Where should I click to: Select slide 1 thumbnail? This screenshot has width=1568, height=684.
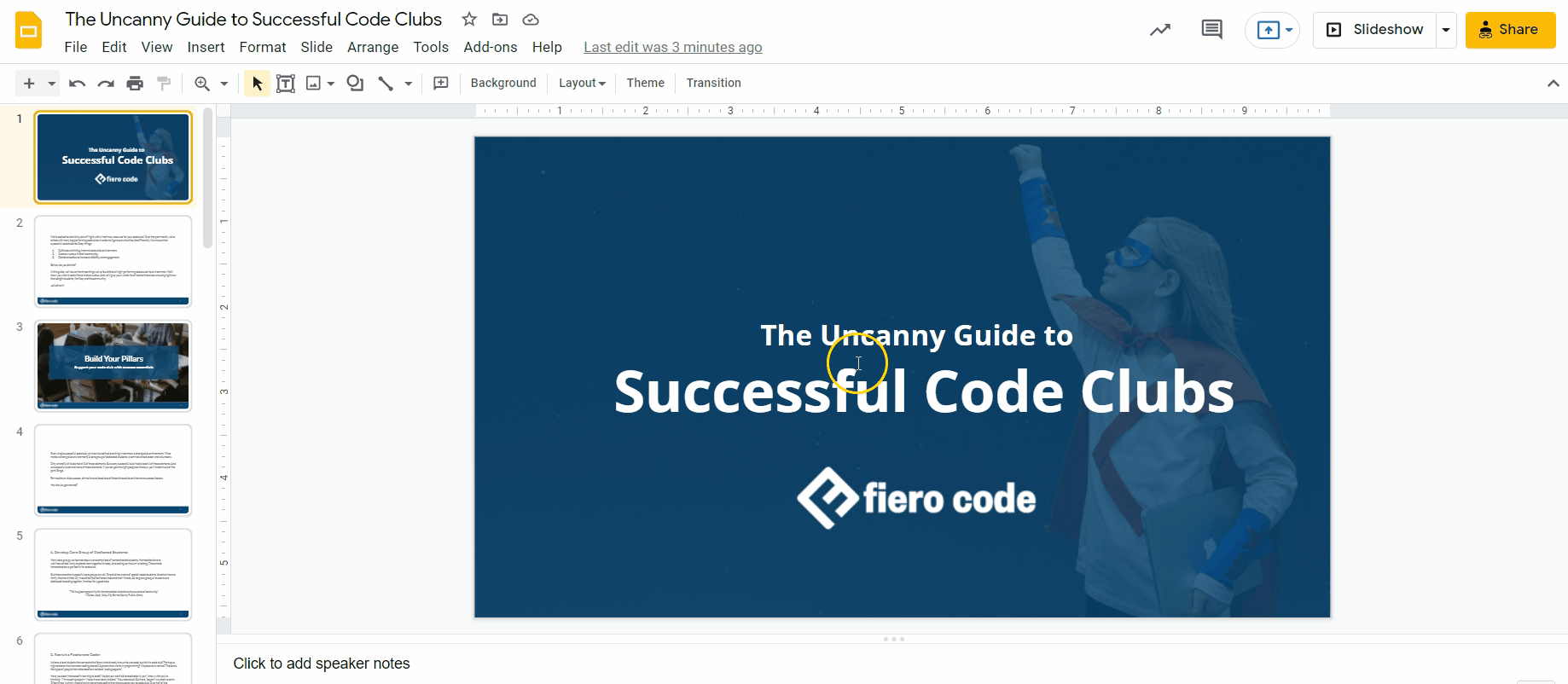point(113,157)
